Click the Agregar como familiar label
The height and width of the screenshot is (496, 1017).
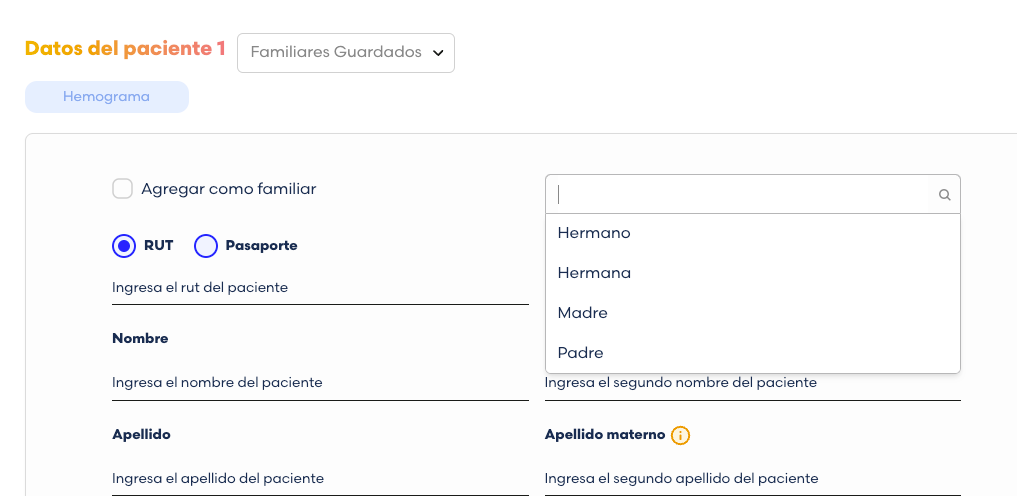[229, 189]
